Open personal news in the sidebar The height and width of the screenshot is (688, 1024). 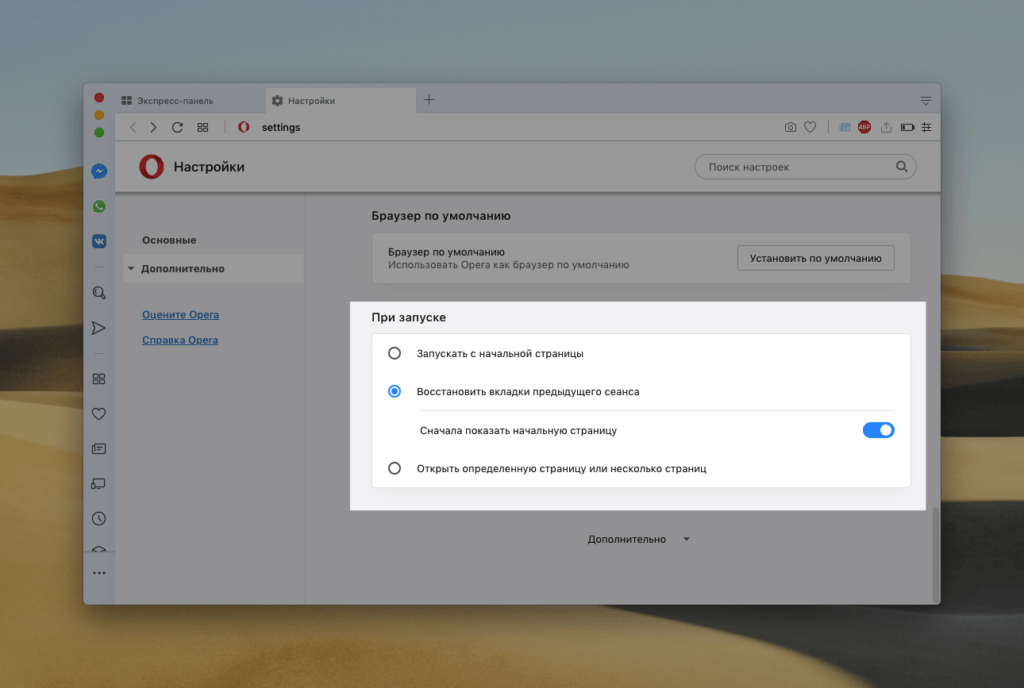[x=99, y=448]
